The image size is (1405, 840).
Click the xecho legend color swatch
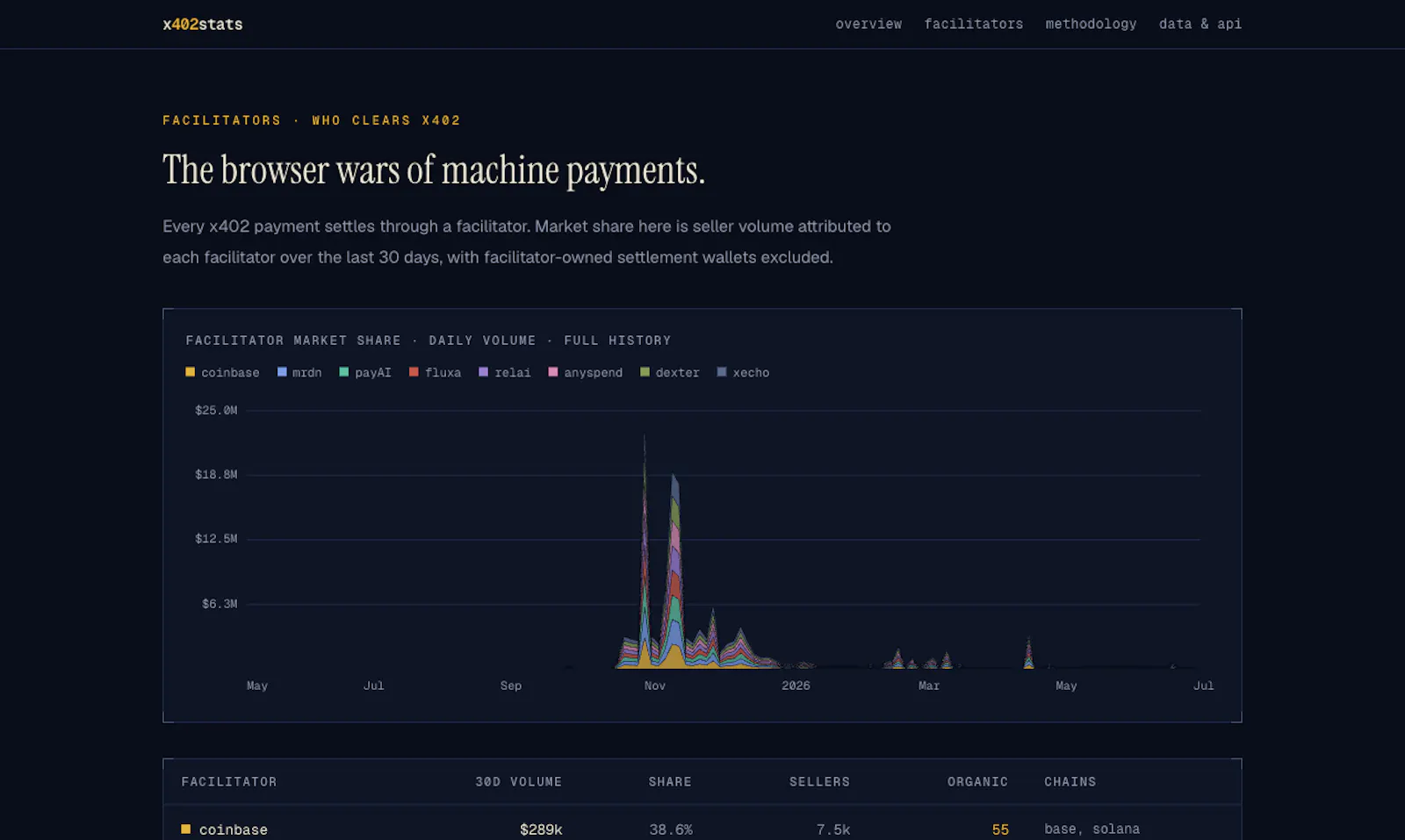[722, 372]
